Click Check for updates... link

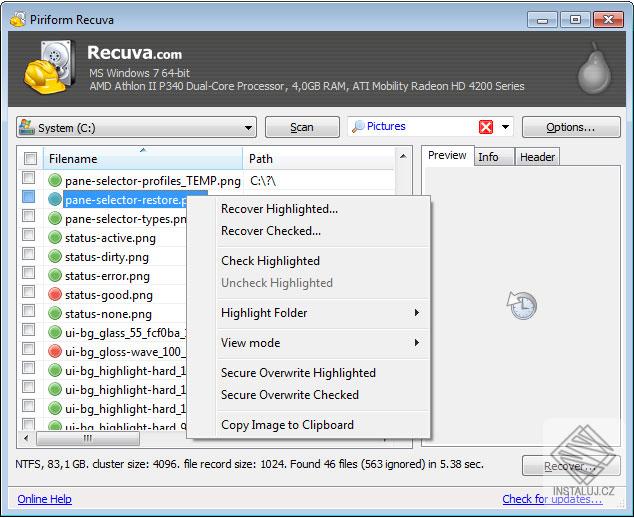point(552,499)
